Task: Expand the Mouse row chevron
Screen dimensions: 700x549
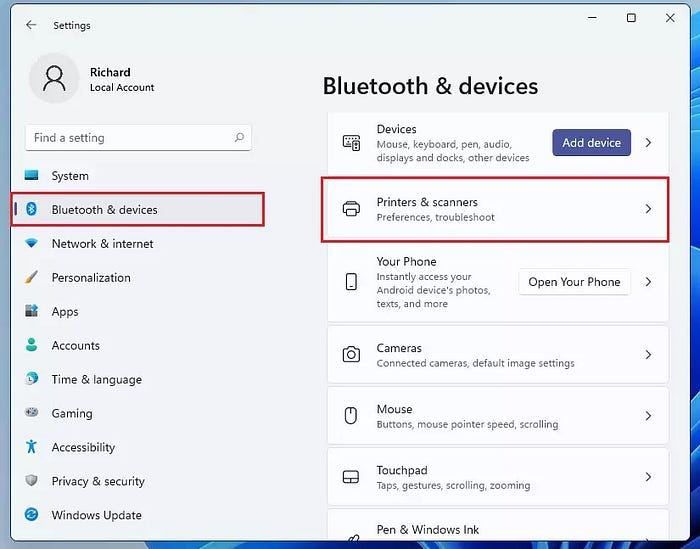Action: pos(648,416)
